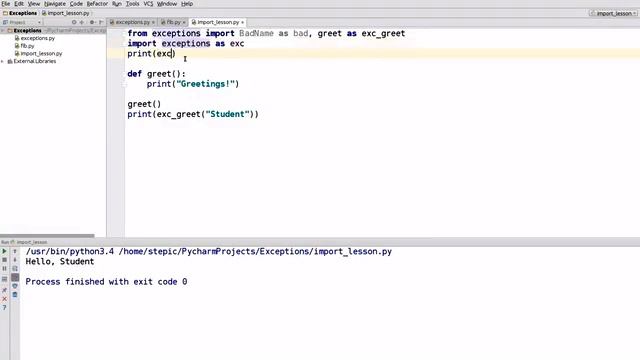Toggle soft-wrap in Run console
This screenshot has height=360, width=640.
click(15, 269)
